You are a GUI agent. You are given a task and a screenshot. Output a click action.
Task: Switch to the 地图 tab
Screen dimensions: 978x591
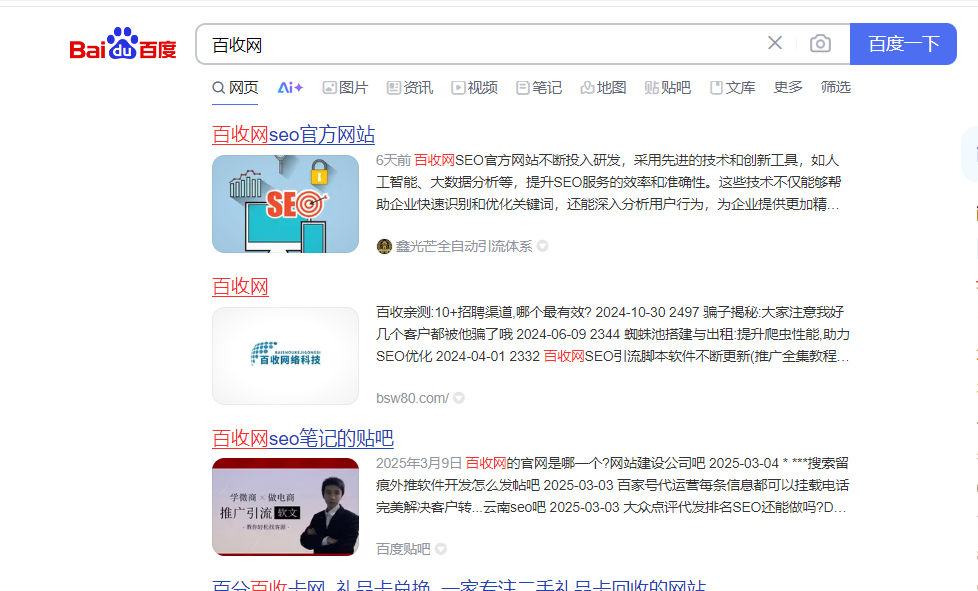tap(603, 88)
